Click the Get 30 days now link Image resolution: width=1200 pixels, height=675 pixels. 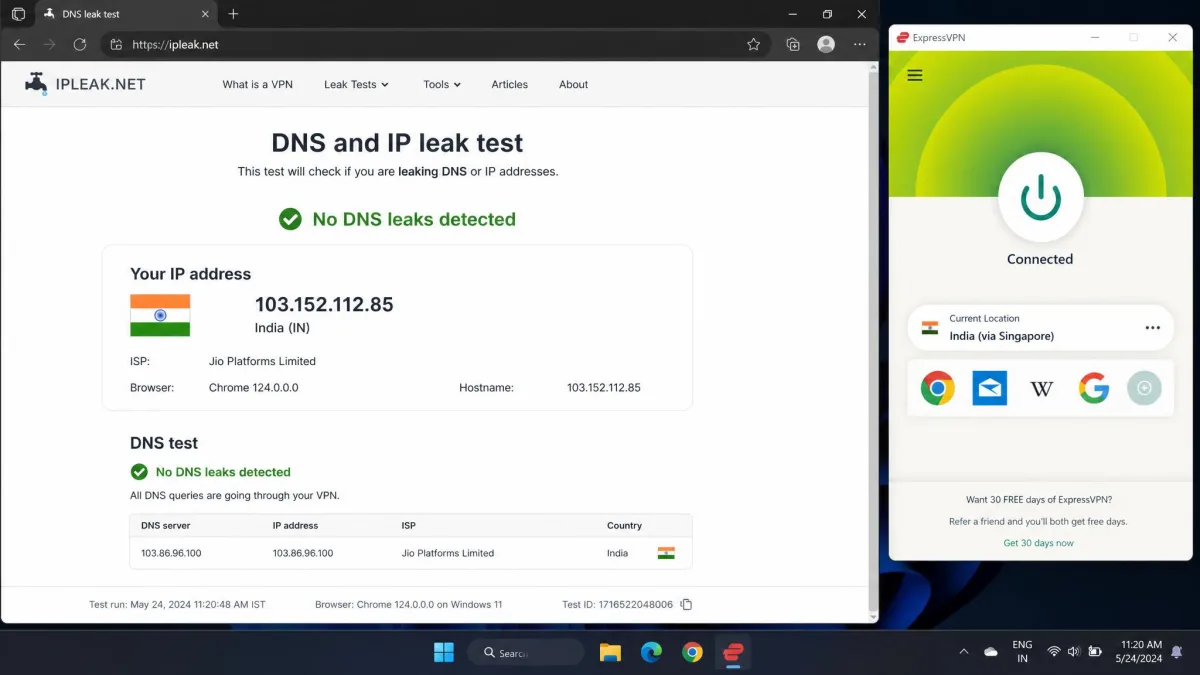click(1038, 543)
